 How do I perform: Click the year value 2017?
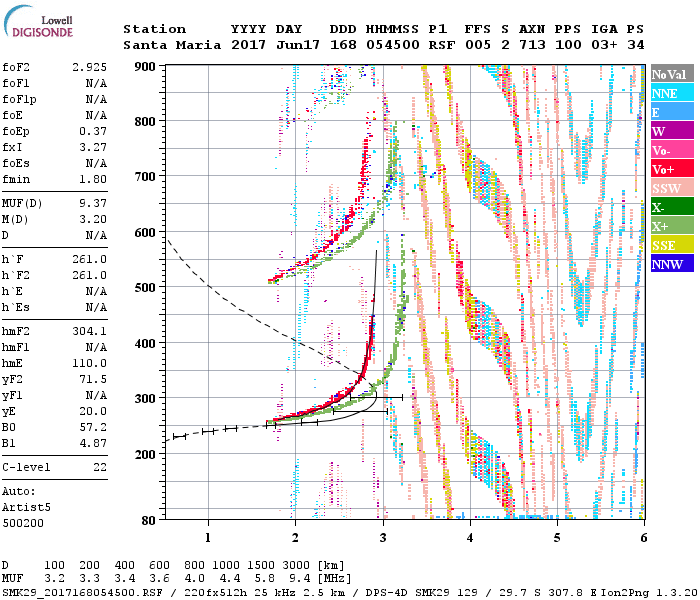coord(249,45)
